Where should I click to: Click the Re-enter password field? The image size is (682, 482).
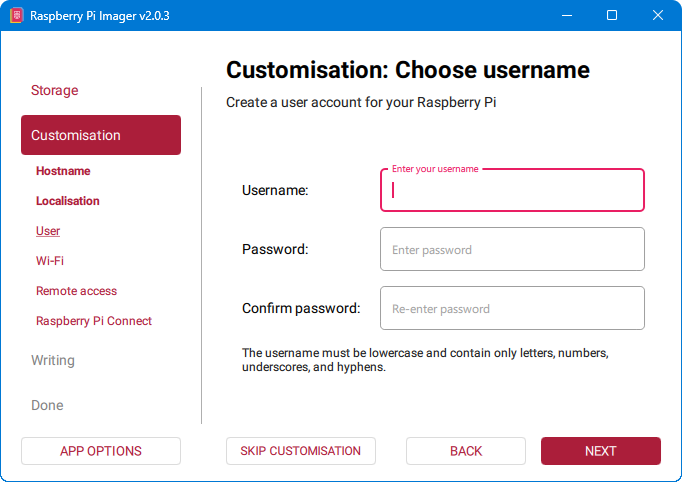coord(512,308)
